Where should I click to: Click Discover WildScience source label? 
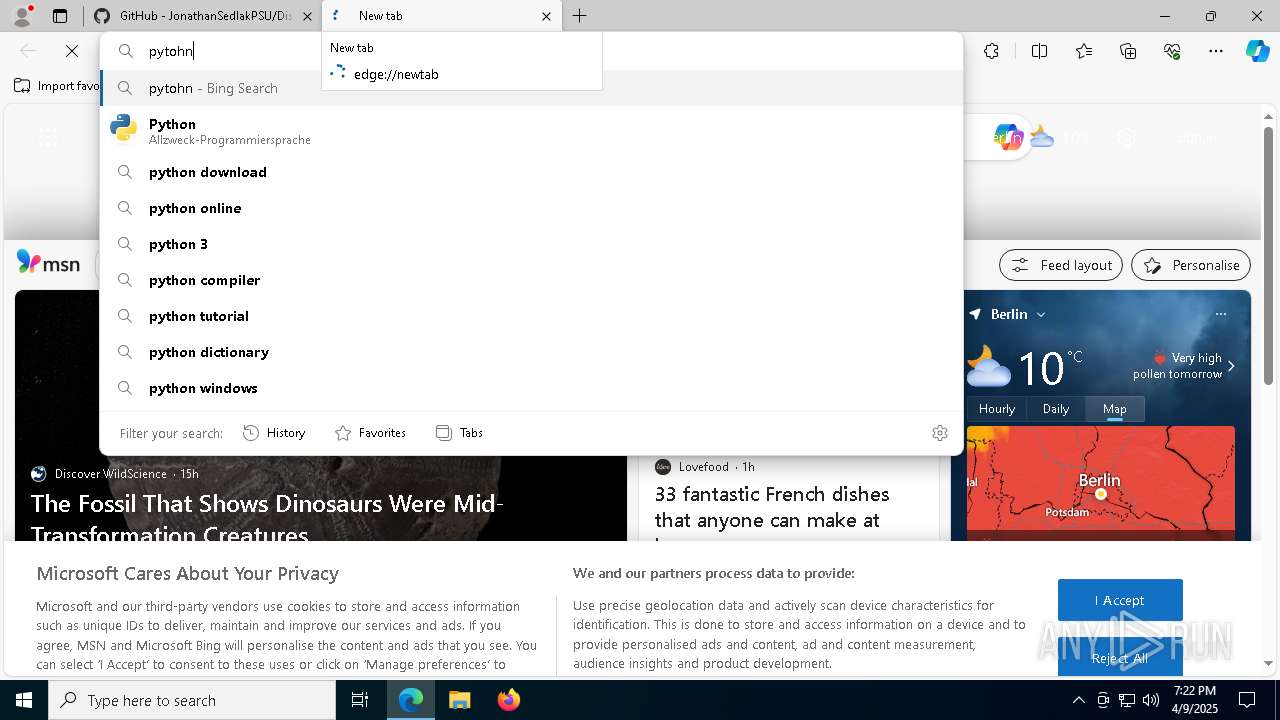[x=111, y=474]
